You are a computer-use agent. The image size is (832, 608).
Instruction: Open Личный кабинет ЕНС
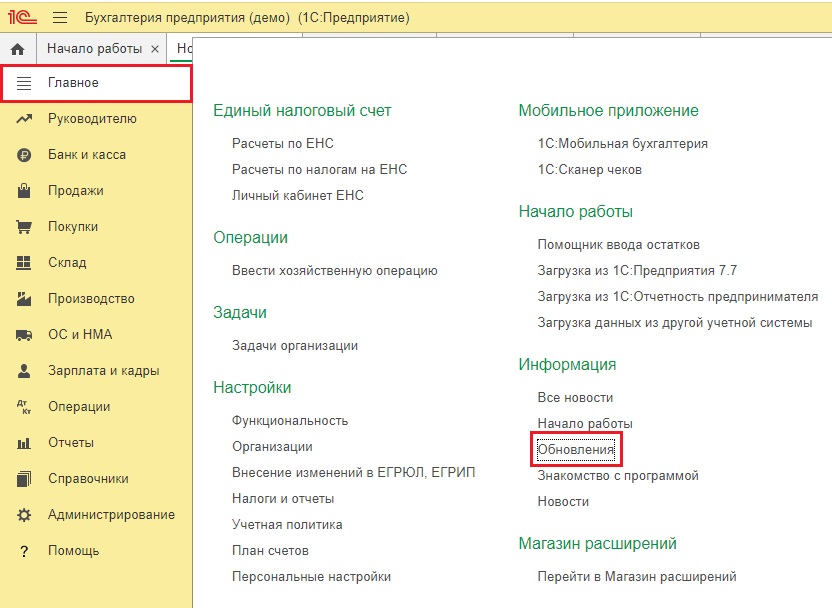click(298, 196)
